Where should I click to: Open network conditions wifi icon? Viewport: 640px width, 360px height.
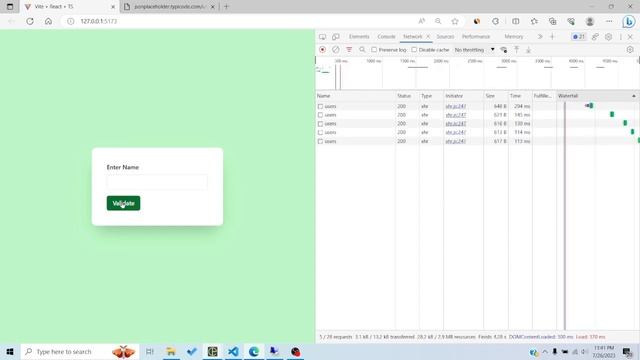point(504,50)
